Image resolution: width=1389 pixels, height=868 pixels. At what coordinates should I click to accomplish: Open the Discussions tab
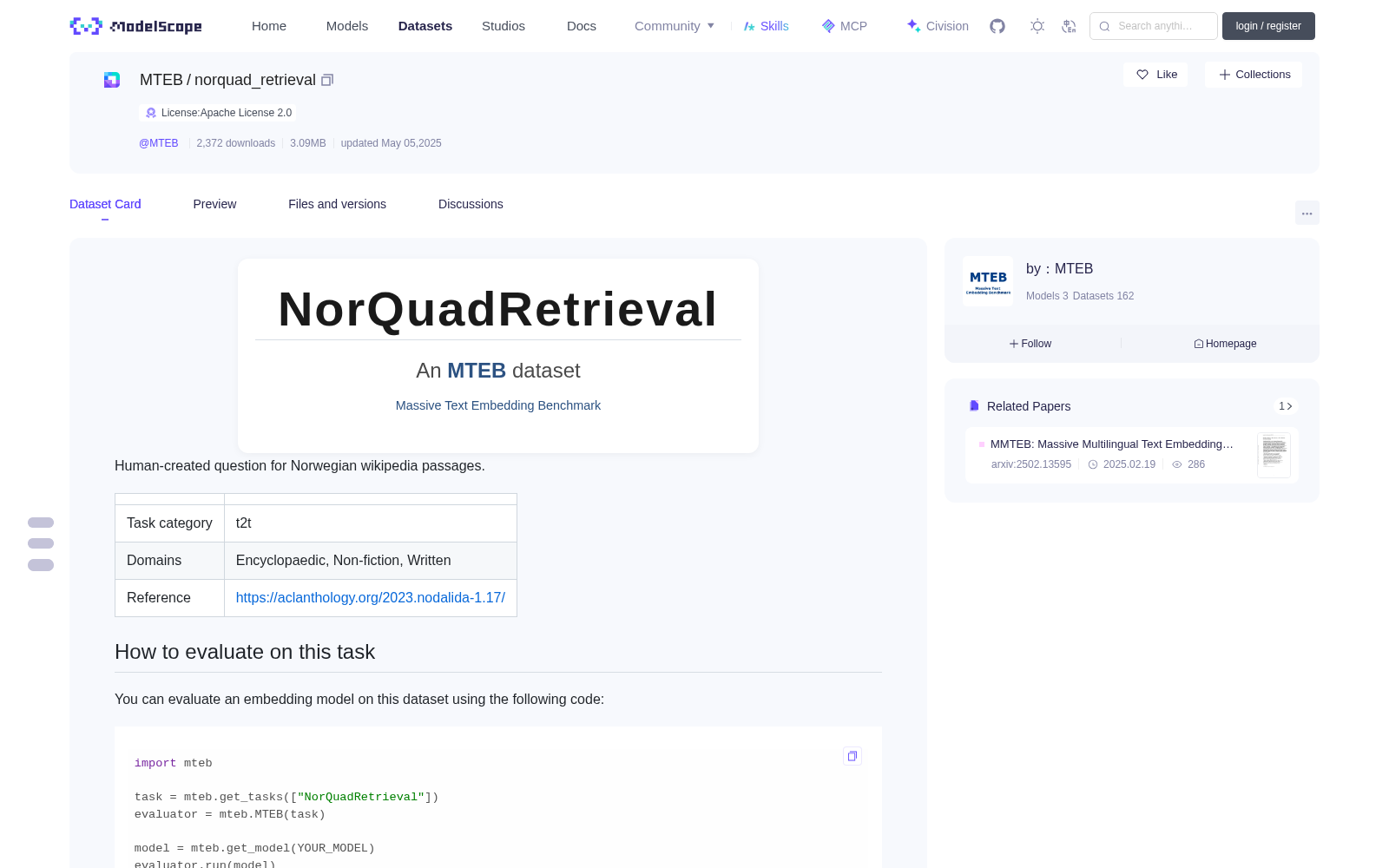[471, 204]
